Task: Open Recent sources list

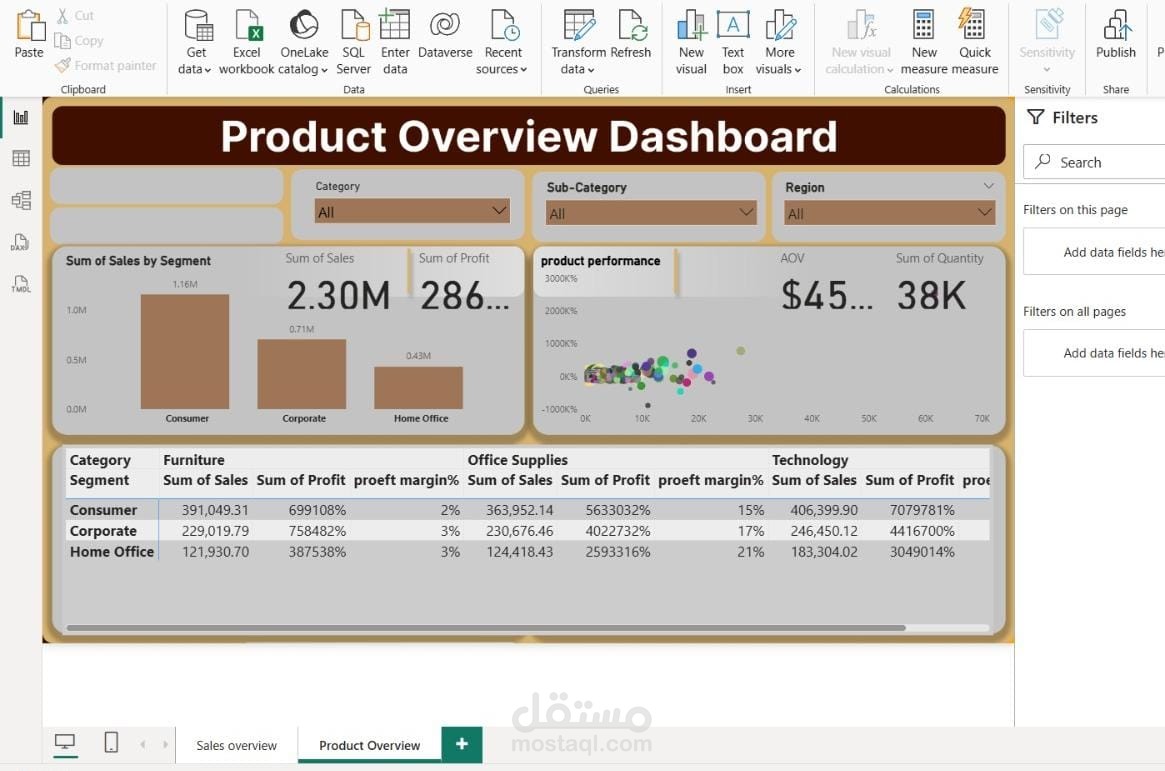Action: click(503, 43)
